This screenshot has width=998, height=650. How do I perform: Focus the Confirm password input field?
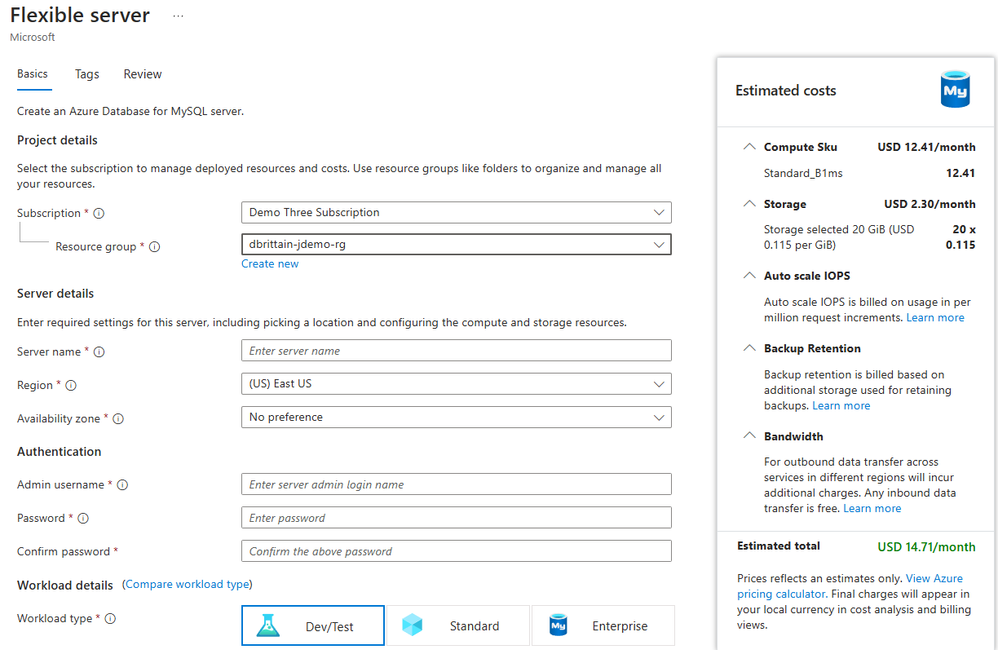(x=456, y=551)
